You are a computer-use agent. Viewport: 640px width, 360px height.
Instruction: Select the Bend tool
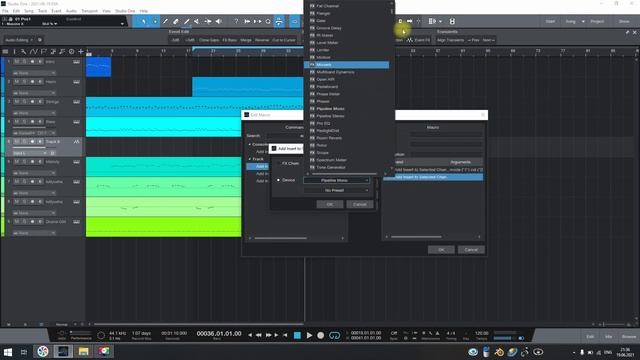[208, 21]
